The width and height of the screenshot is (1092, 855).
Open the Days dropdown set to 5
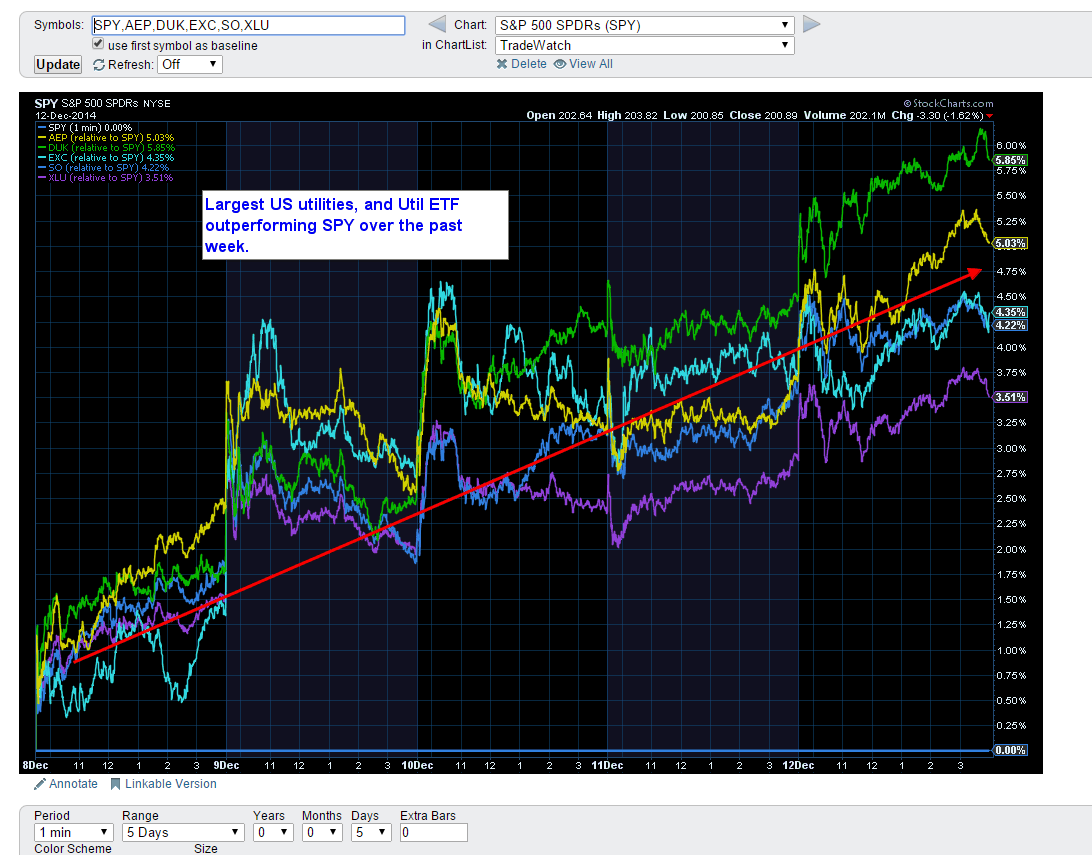pos(371,833)
